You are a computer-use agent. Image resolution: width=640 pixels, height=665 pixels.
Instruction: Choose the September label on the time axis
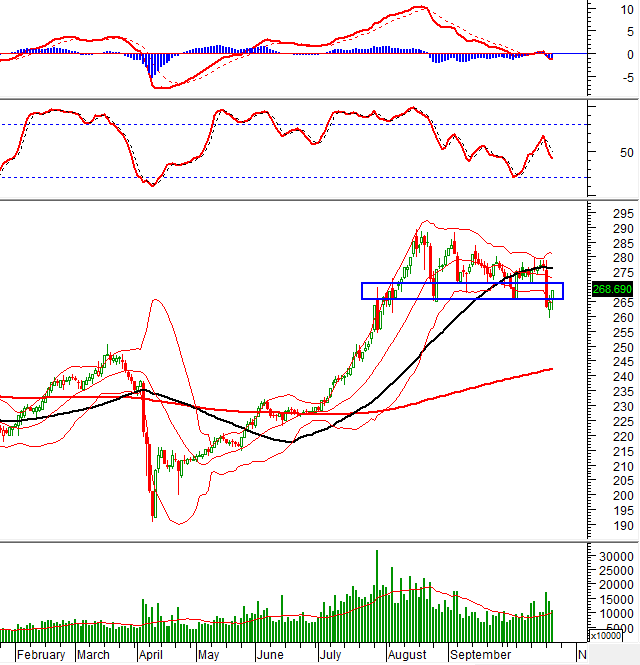coord(482,655)
